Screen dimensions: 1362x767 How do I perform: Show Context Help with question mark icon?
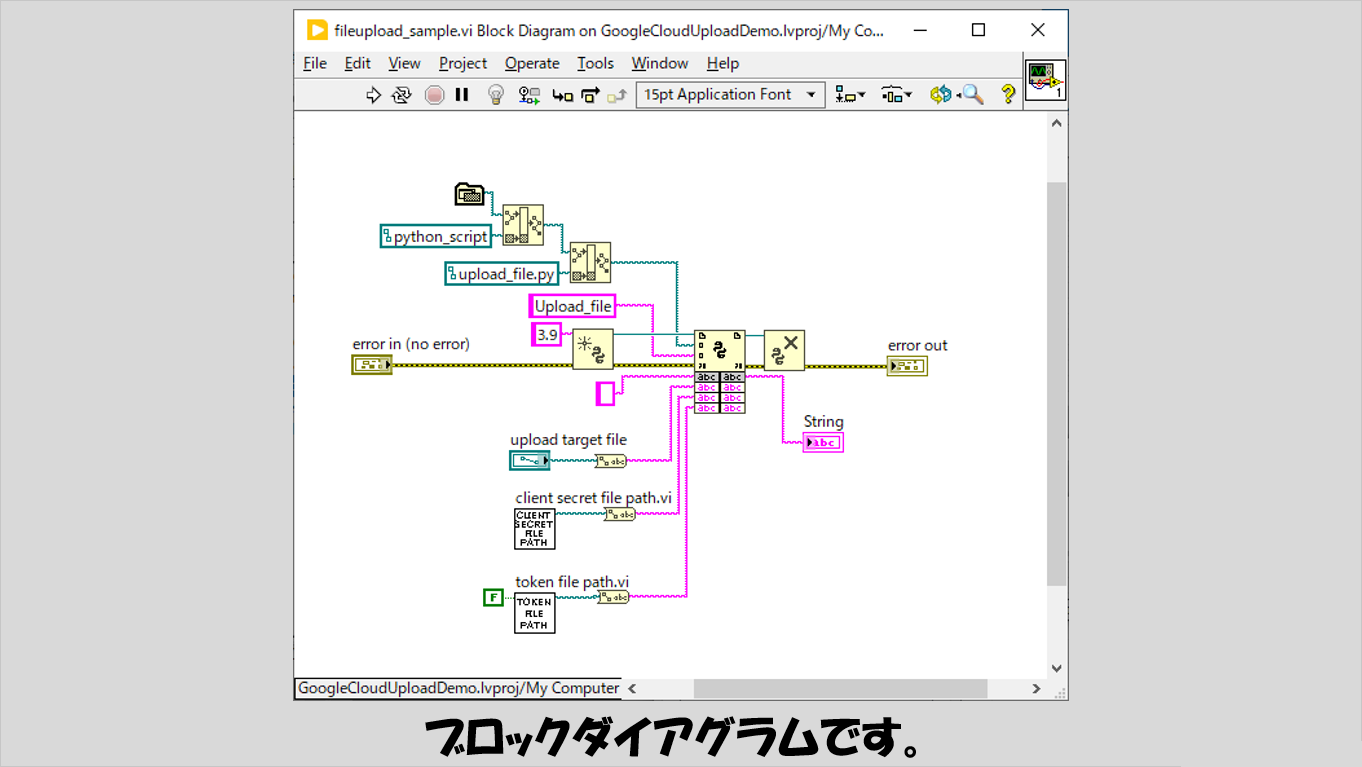pos(1008,94)
